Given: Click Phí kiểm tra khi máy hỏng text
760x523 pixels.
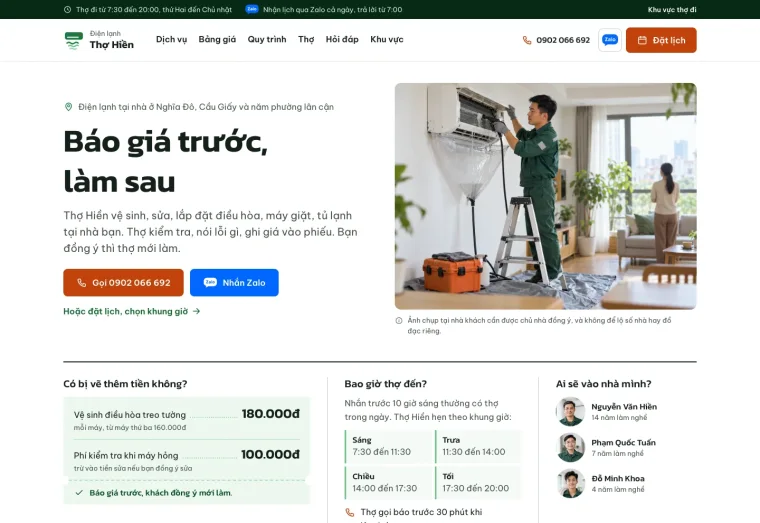Looking at the screenshot, I should pyautogui.click(x=126, y=456).
